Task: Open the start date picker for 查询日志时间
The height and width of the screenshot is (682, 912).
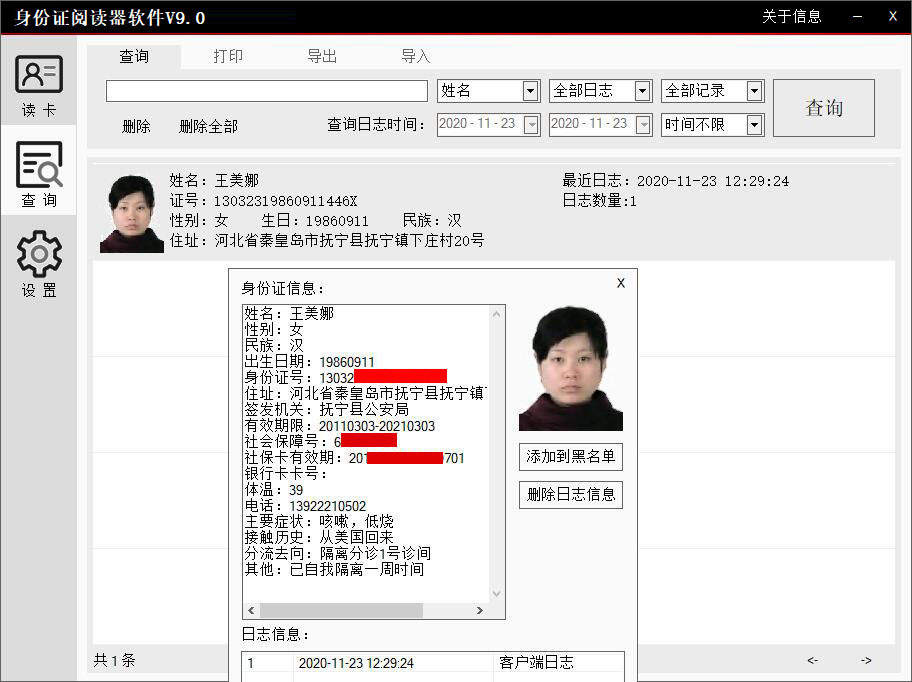Action: (532, 124)
